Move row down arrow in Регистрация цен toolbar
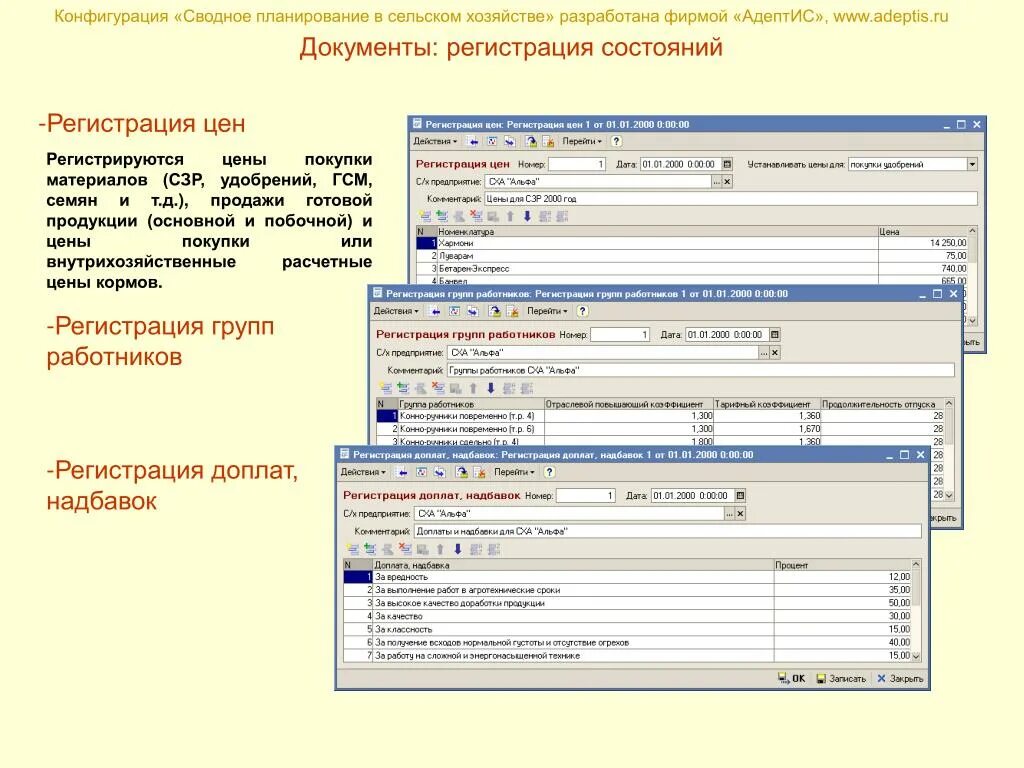Viewport: 1024px width, 768px height. coord(527,216)
